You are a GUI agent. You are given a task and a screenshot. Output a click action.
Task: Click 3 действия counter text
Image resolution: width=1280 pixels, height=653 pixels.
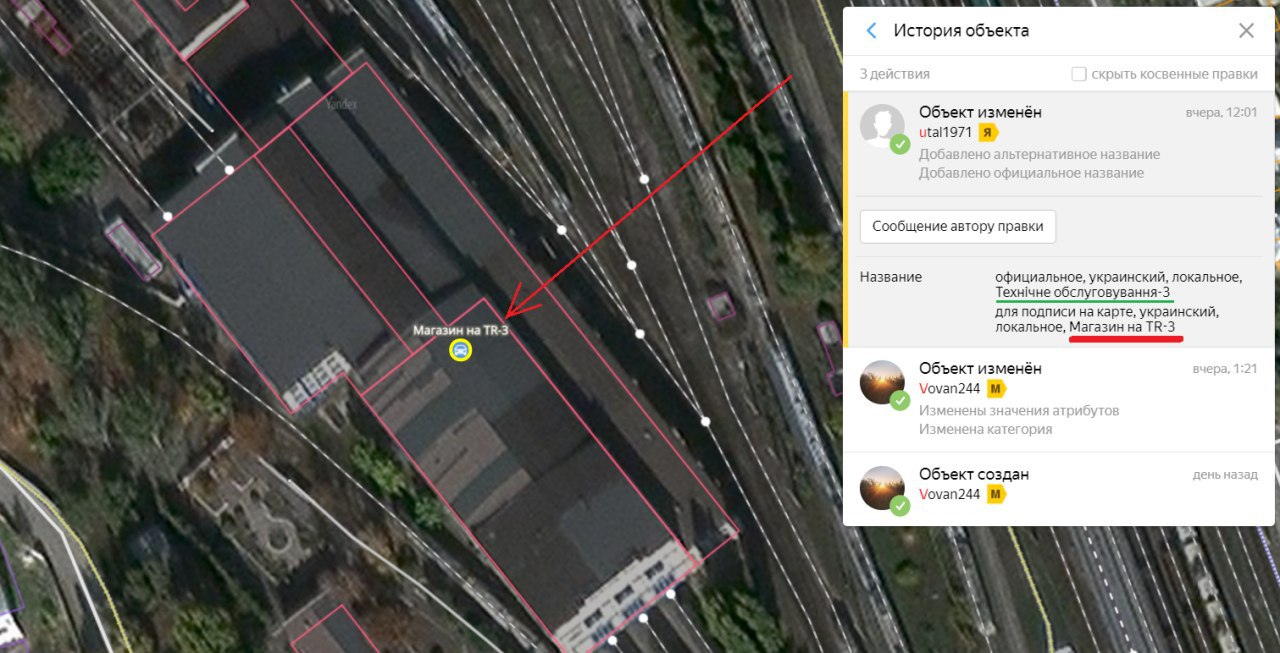tap(894, 74)
